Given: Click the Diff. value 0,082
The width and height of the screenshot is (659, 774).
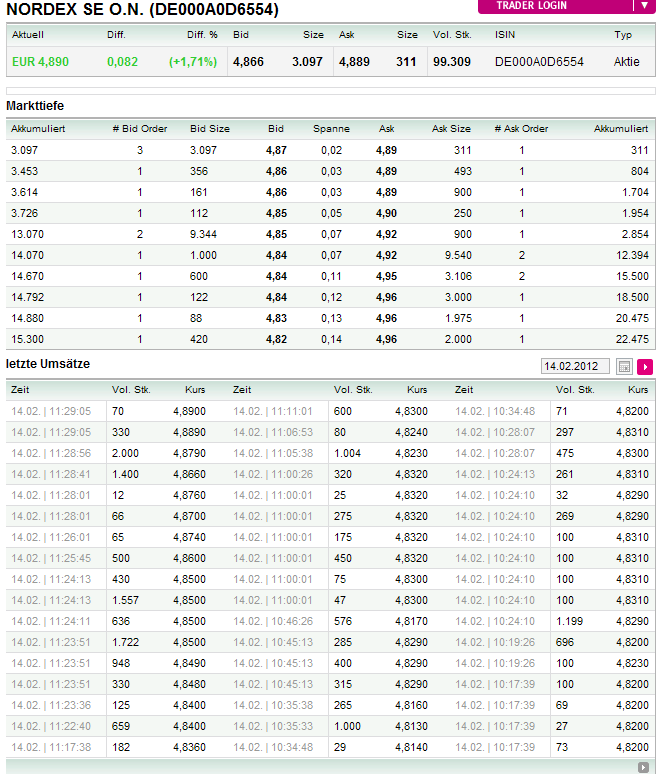Looking at the screenshot, I should (x=122, y=62).
